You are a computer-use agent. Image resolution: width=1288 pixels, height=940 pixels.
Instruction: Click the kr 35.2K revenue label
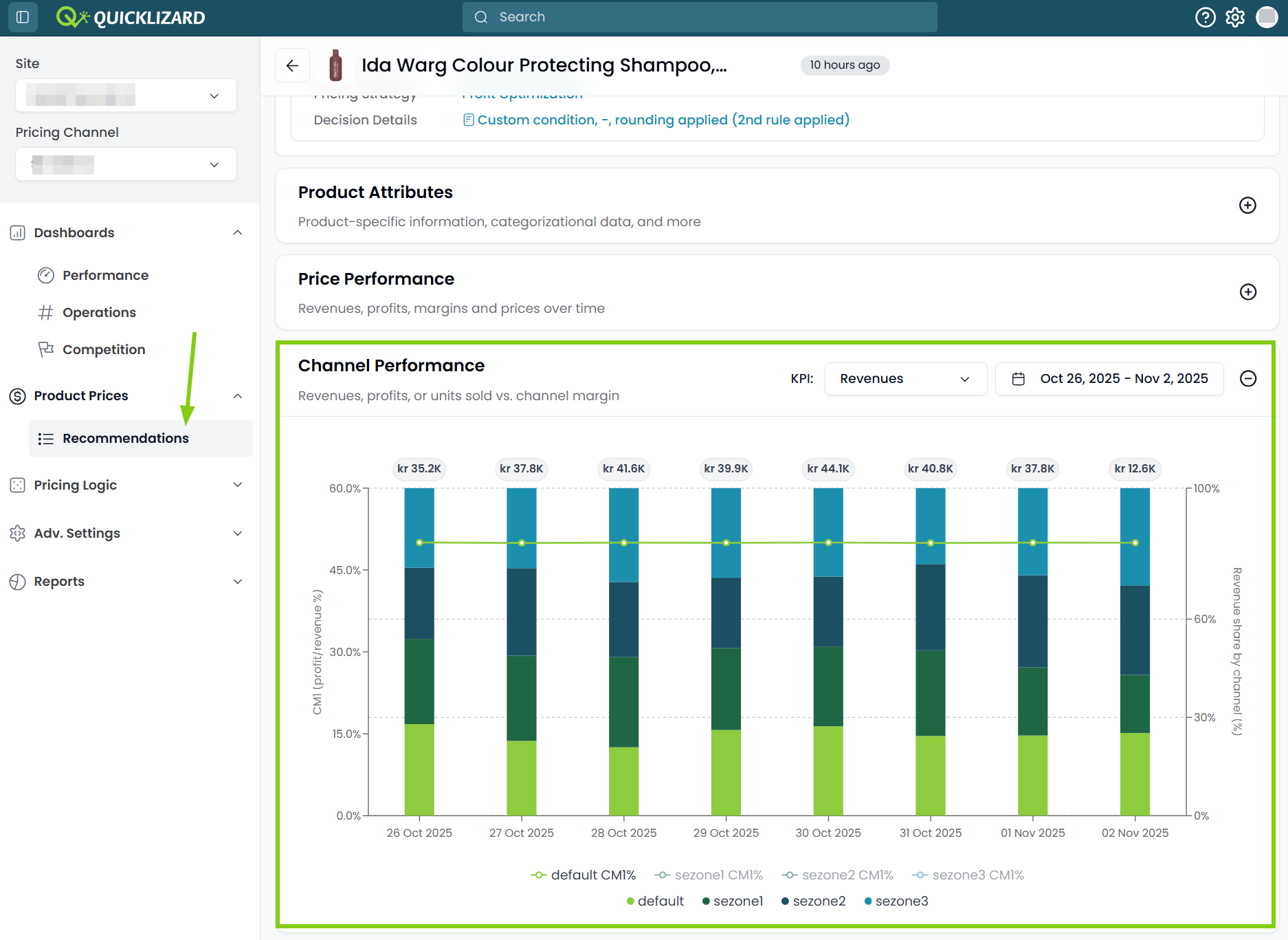(419, 468)
